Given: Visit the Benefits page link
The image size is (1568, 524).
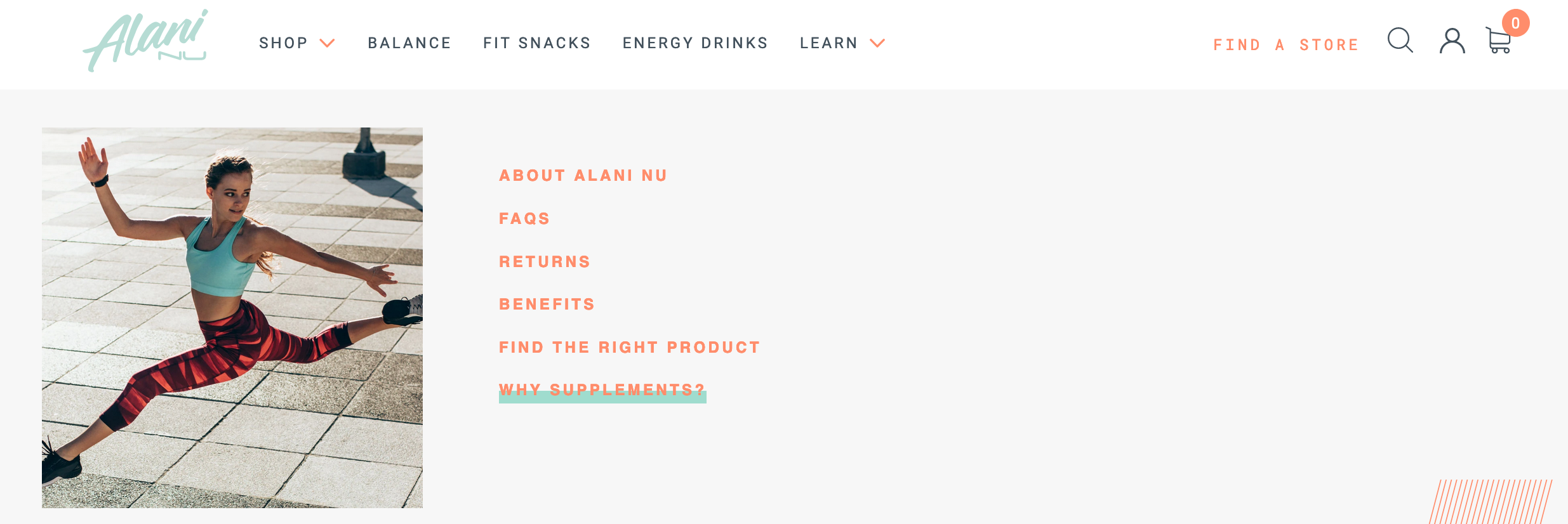Looking at the screenshot, I should click(547, 305).
